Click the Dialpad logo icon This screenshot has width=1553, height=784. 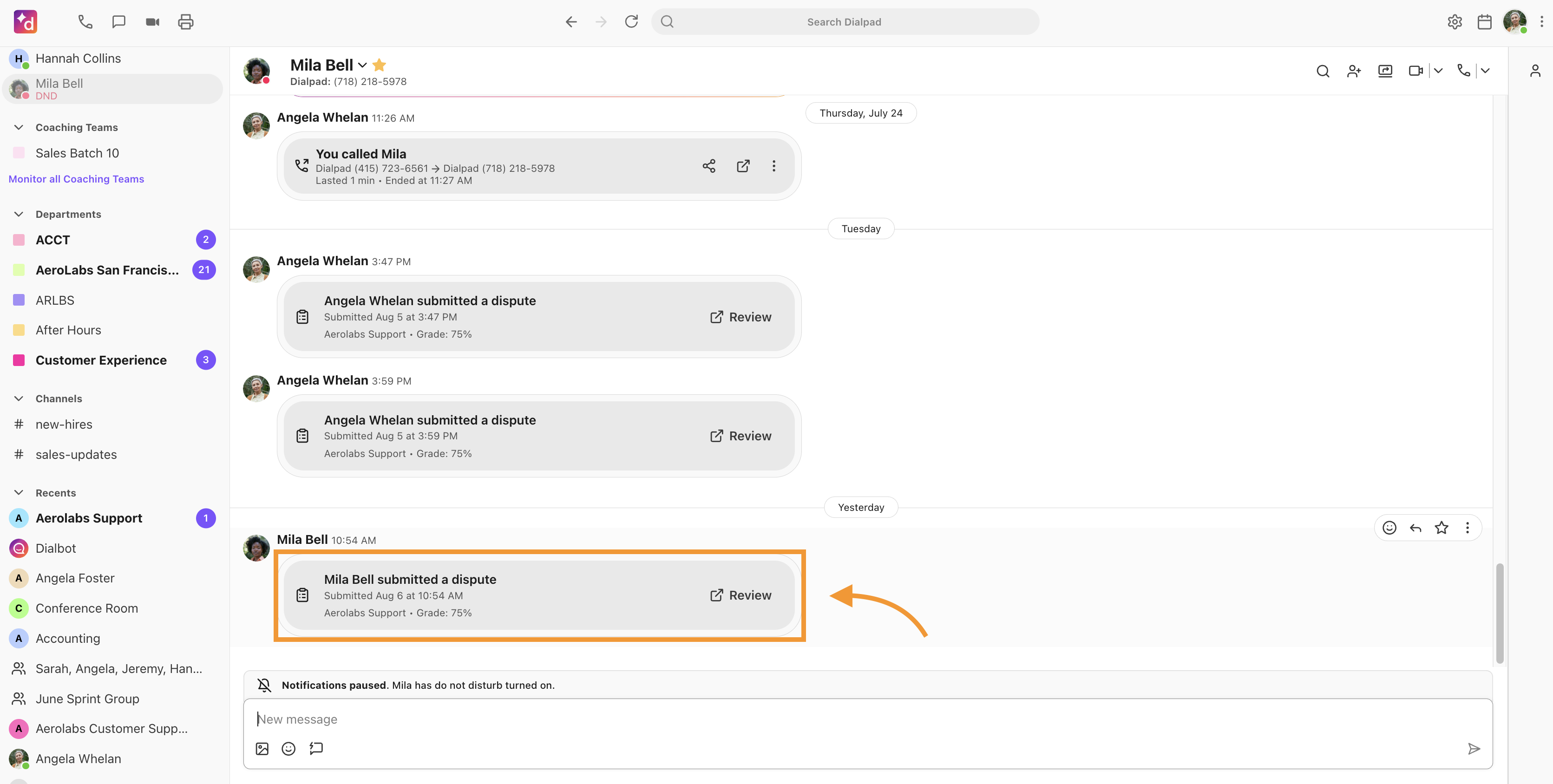pos(26,22)
